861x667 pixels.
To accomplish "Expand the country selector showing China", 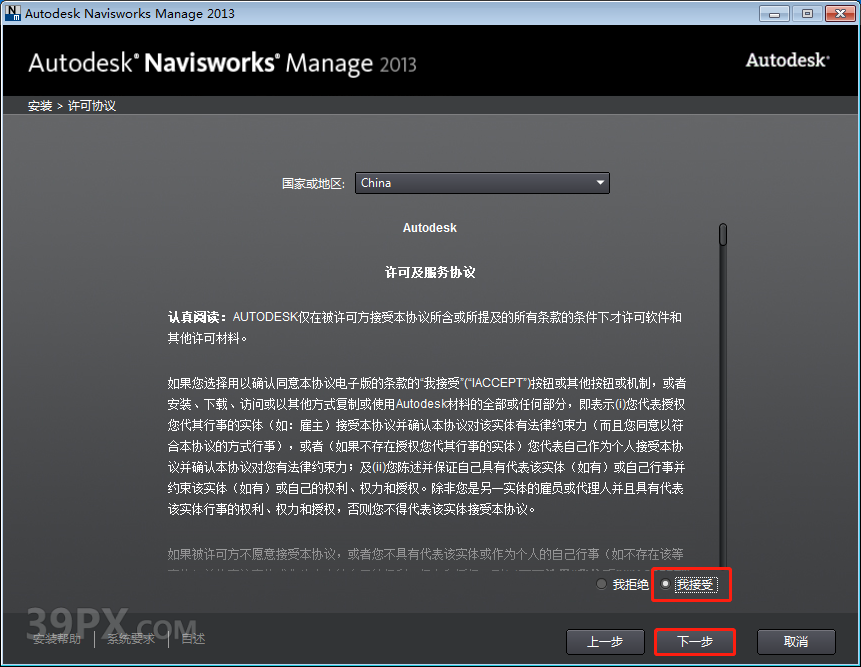I will pos(482,183).
